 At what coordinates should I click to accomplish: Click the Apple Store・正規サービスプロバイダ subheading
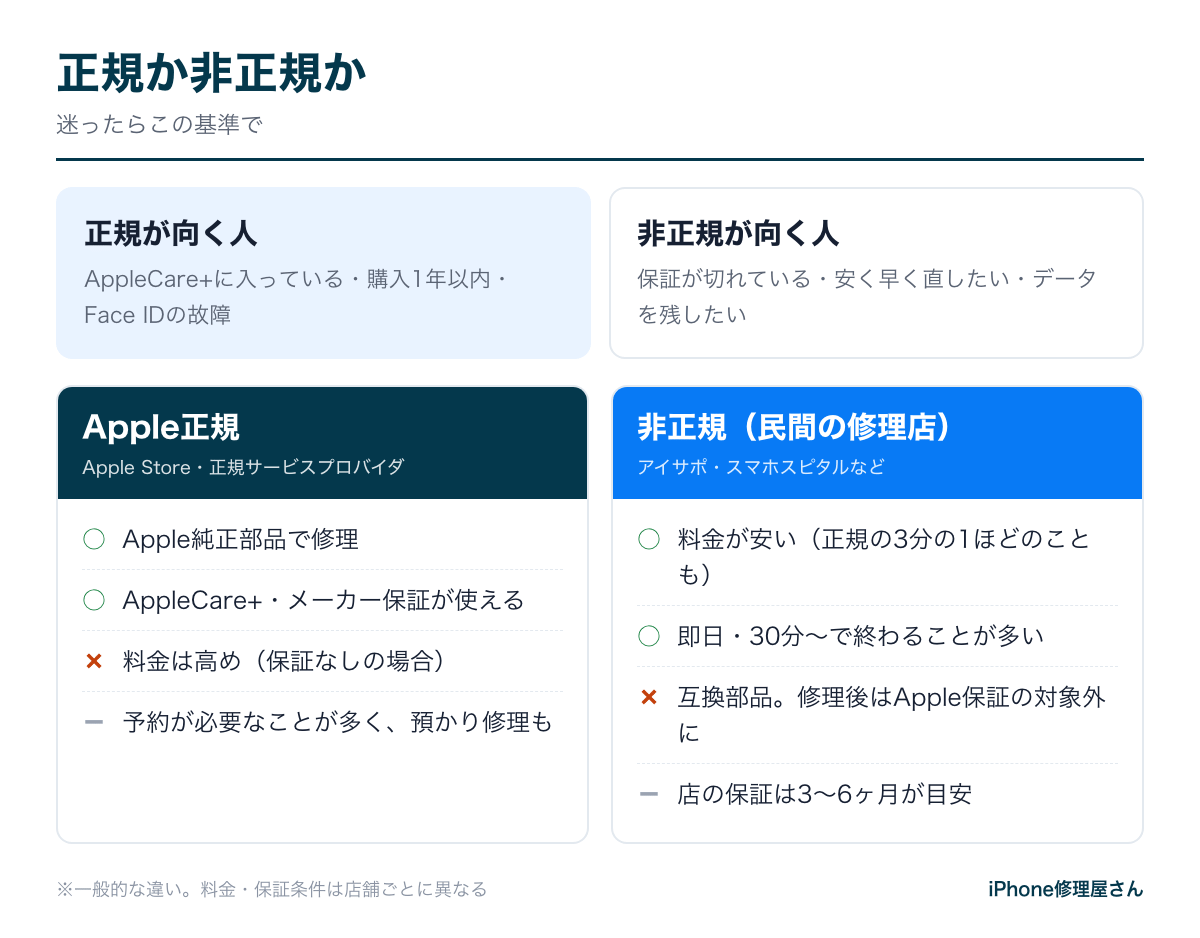pyautogui.click(x=243, y=468)
